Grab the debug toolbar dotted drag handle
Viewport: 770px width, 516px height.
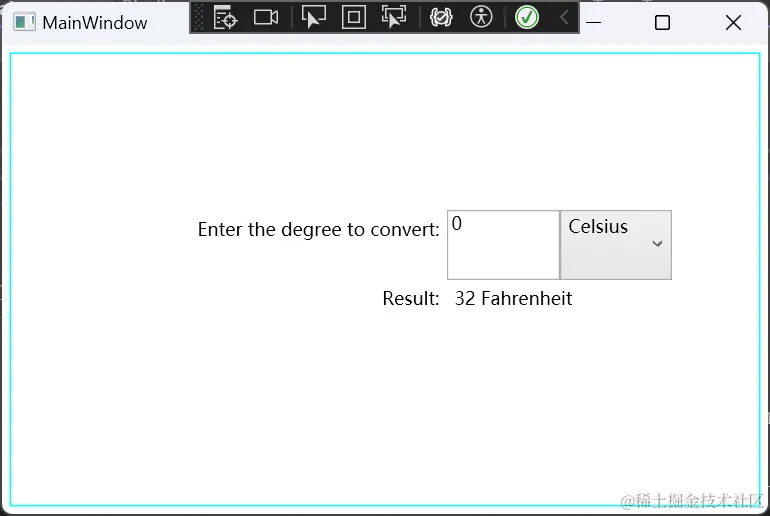(198, 18)
